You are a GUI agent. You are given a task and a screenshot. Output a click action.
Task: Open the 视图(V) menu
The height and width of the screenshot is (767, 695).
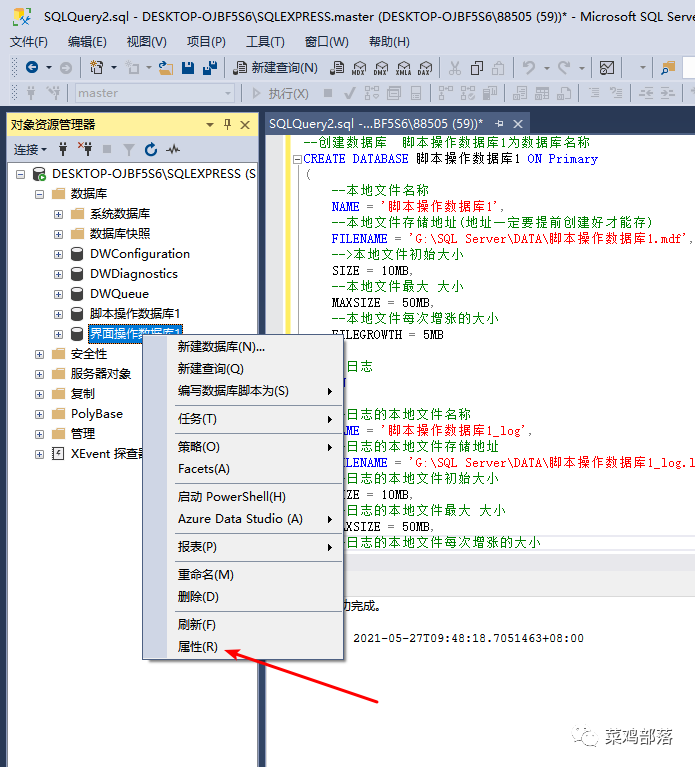pos(146,42)
